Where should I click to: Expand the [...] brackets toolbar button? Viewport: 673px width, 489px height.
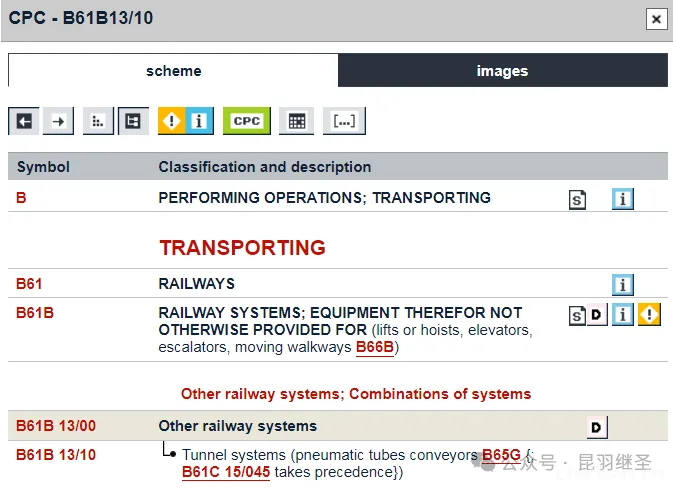344,121
